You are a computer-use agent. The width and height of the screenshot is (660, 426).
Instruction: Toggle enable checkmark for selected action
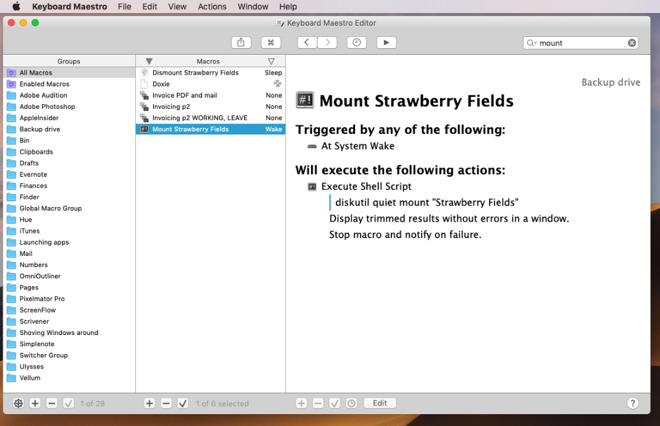(x=335, y=403)
